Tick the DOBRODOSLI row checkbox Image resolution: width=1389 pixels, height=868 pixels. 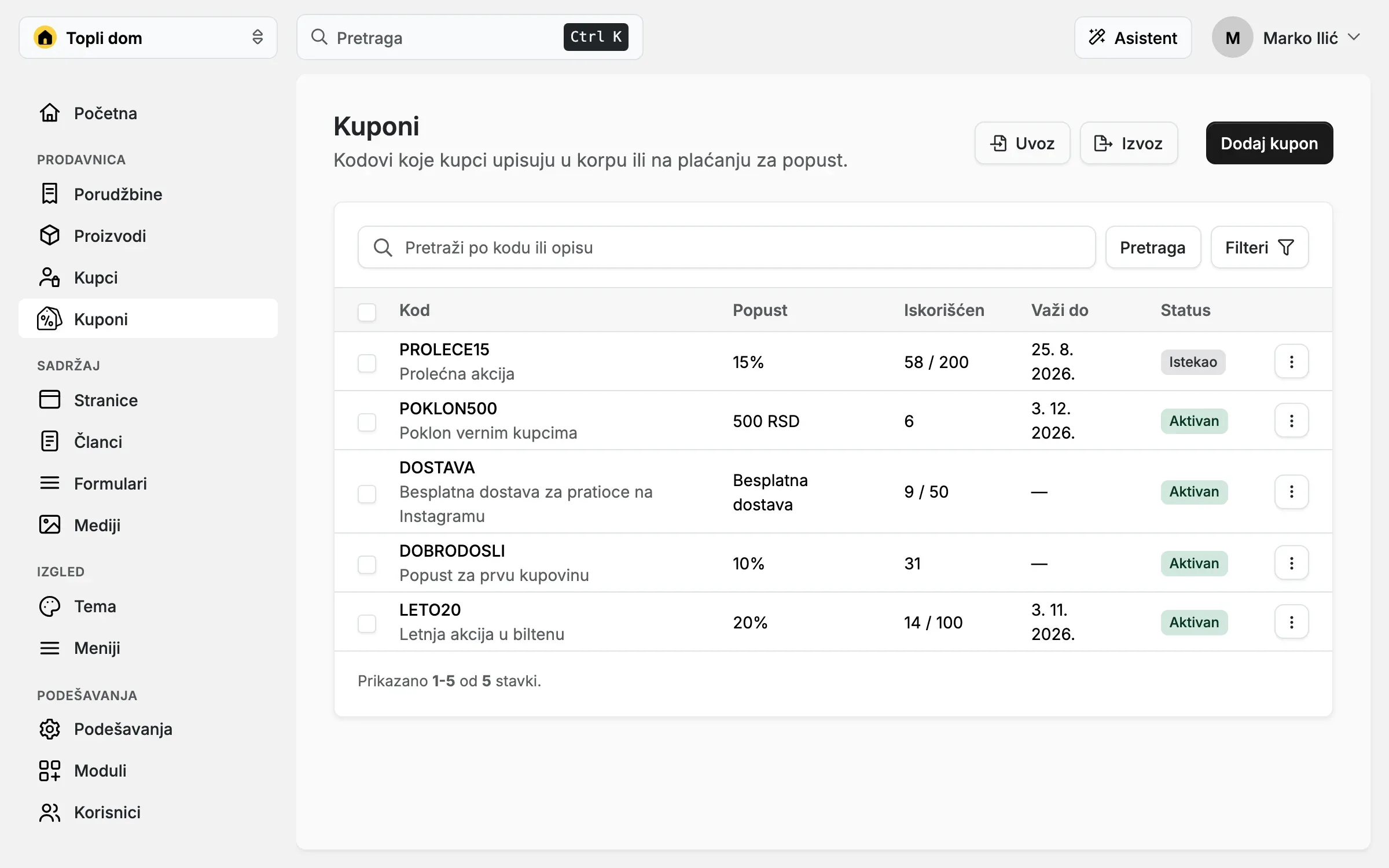click(367, 564)
